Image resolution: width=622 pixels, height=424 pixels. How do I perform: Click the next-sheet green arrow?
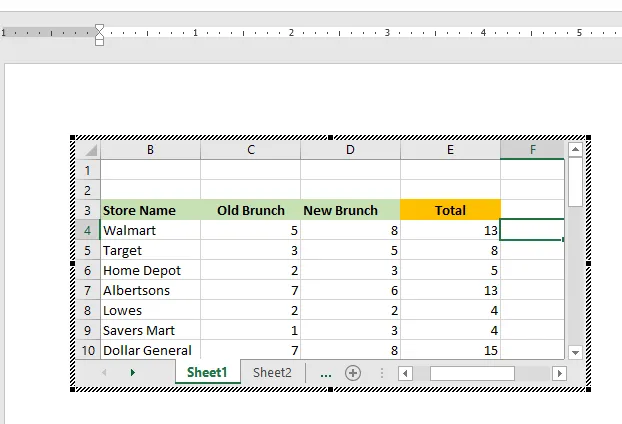tap(133, 372)
